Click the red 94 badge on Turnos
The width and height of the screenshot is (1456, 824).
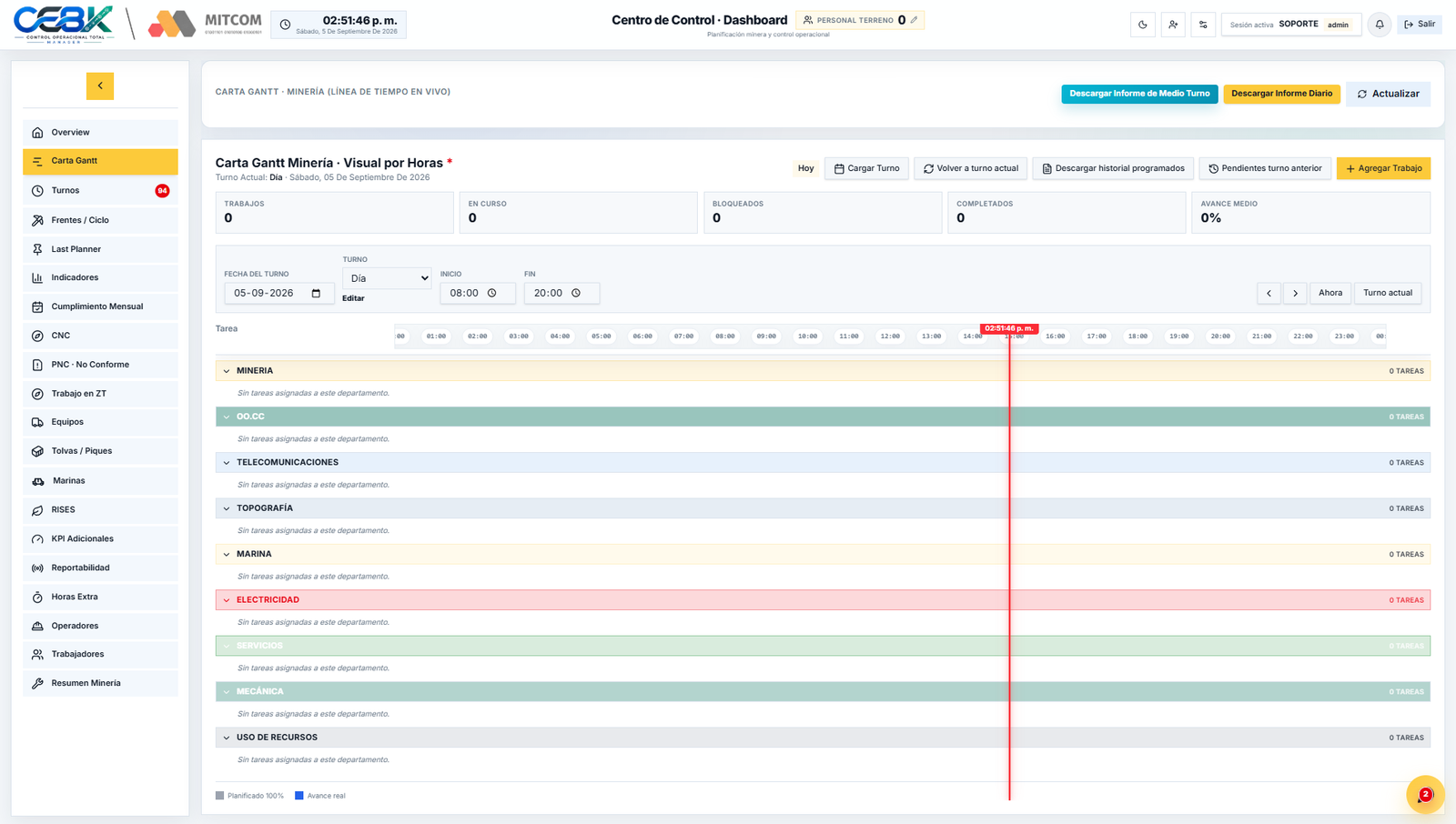[162, 191]
